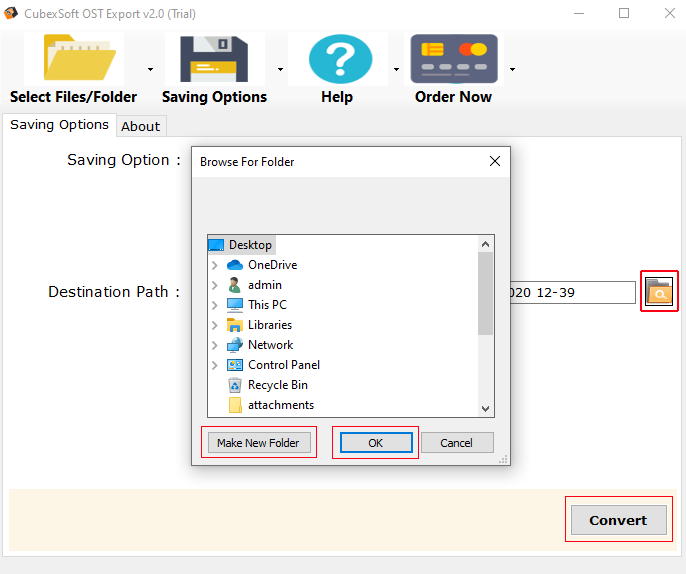Click the Order Now credit card icon

(454, 59)
